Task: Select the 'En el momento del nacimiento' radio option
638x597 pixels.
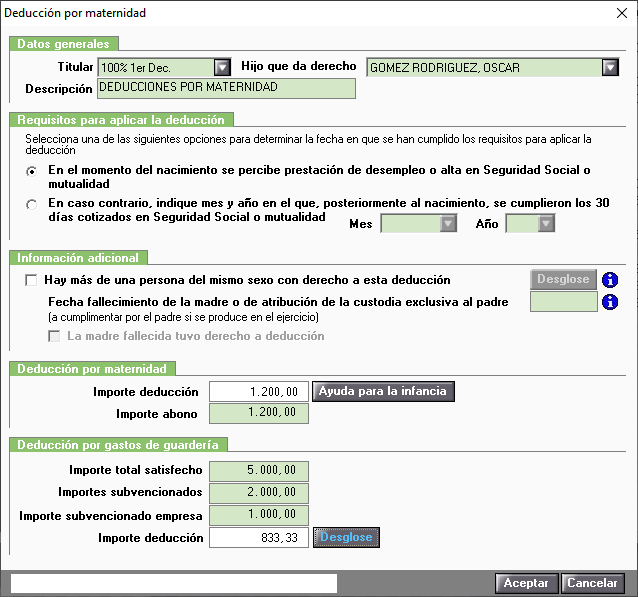Action: 31,172
